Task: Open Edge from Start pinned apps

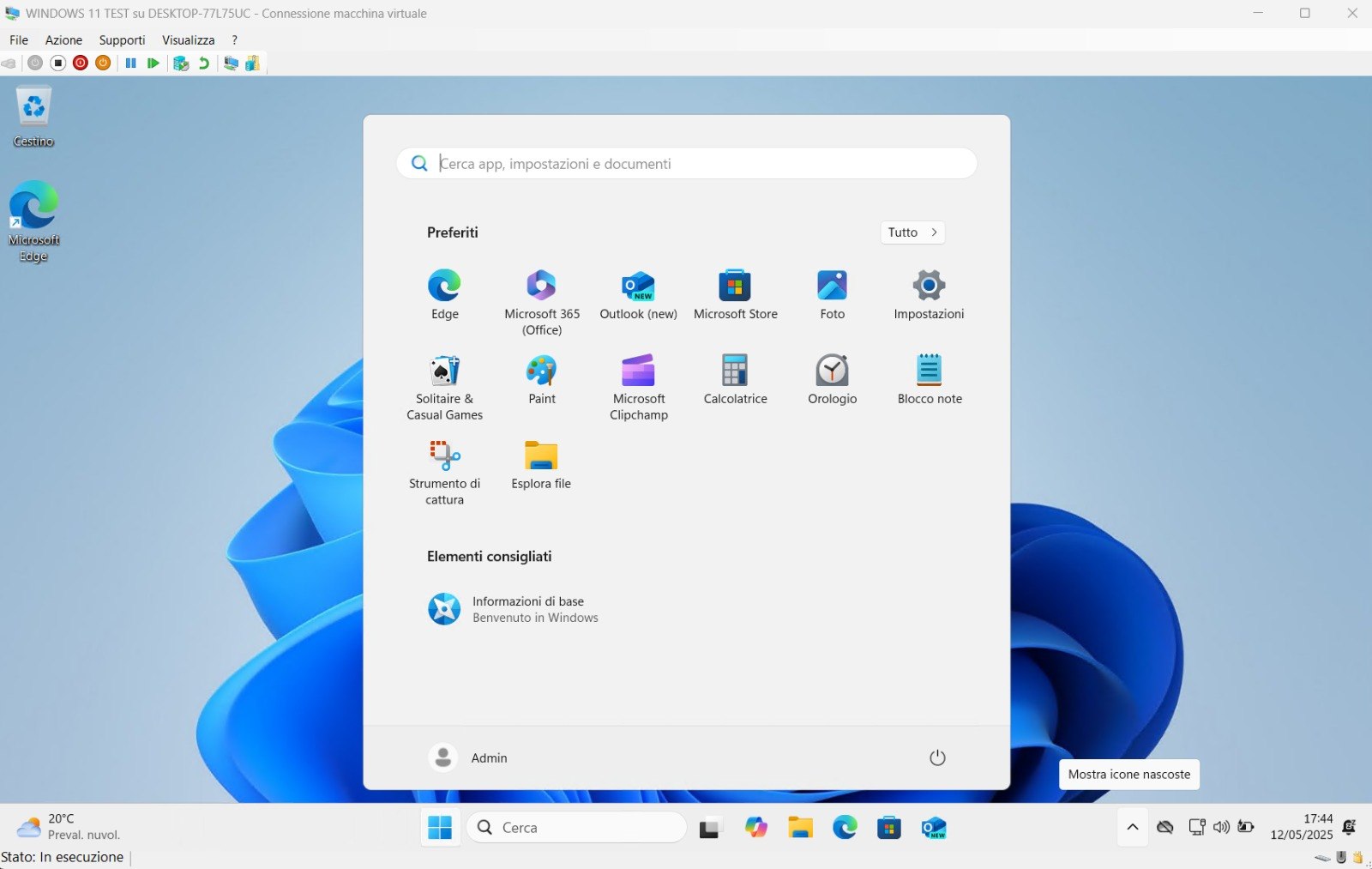Action: tap(444, 294)
